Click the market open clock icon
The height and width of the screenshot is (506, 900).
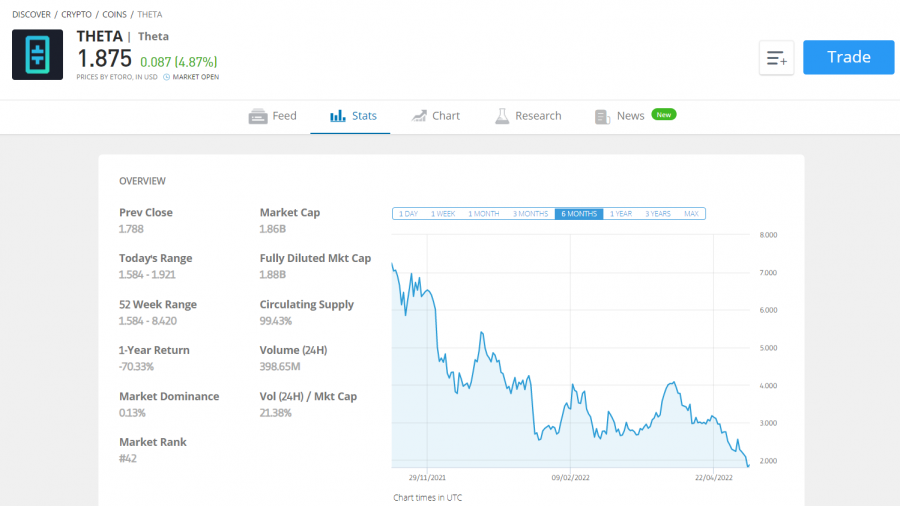pos(166,77)
